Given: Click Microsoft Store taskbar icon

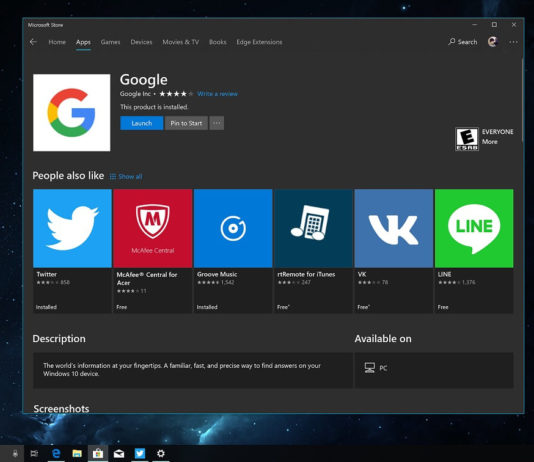Looking at the screenshot, I should [x=98, y=453].
